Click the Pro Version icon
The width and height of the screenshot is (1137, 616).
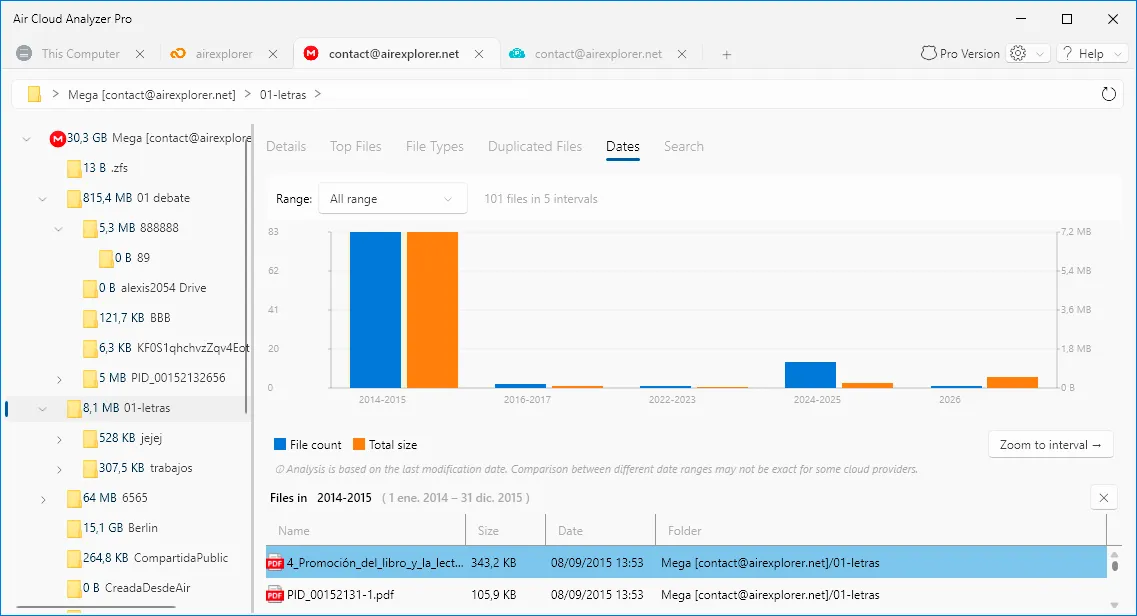(928, 54)
